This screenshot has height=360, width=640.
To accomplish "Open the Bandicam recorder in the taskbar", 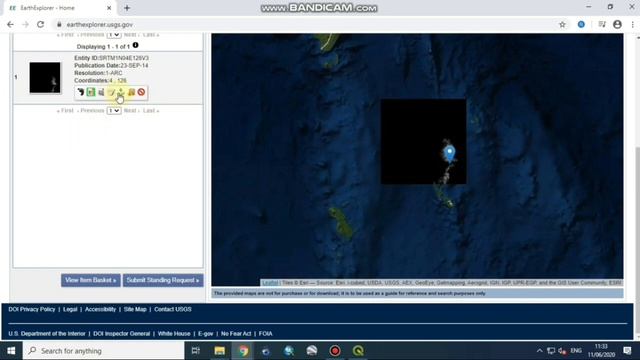I will tap(335, 351).
